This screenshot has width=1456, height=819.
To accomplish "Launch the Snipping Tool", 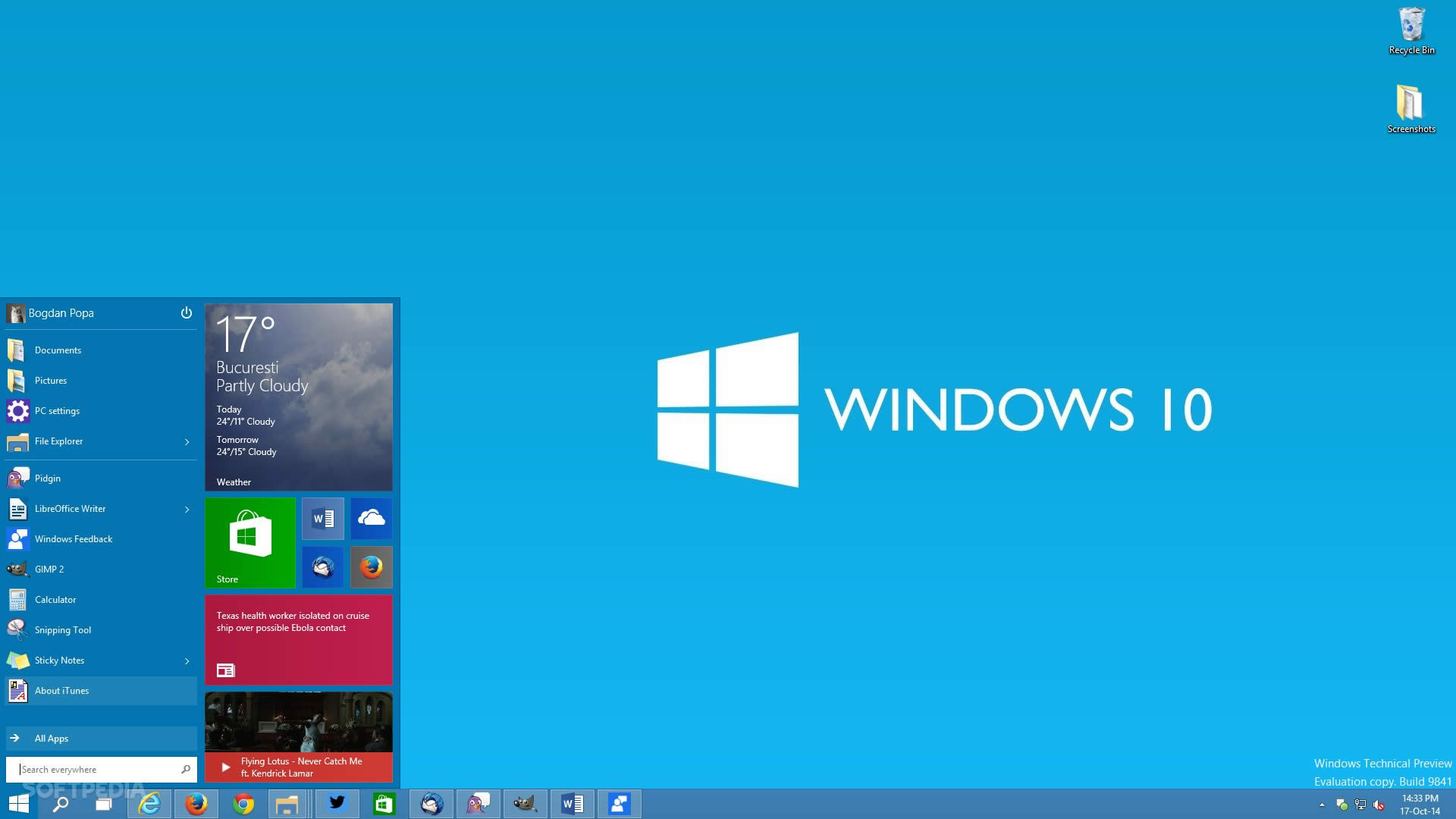I will tap(63, 629).
